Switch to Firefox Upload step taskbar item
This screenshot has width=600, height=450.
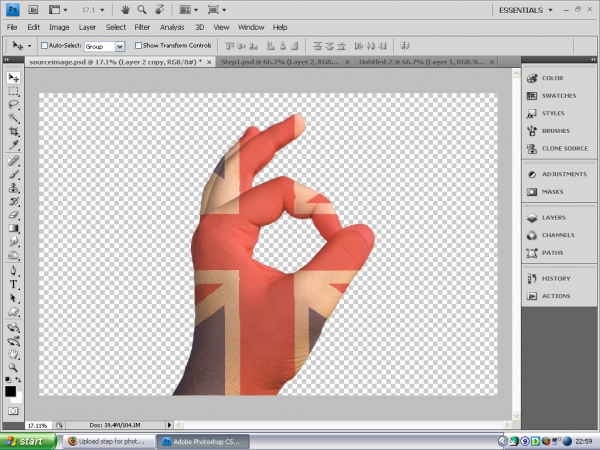pos(109,441)
